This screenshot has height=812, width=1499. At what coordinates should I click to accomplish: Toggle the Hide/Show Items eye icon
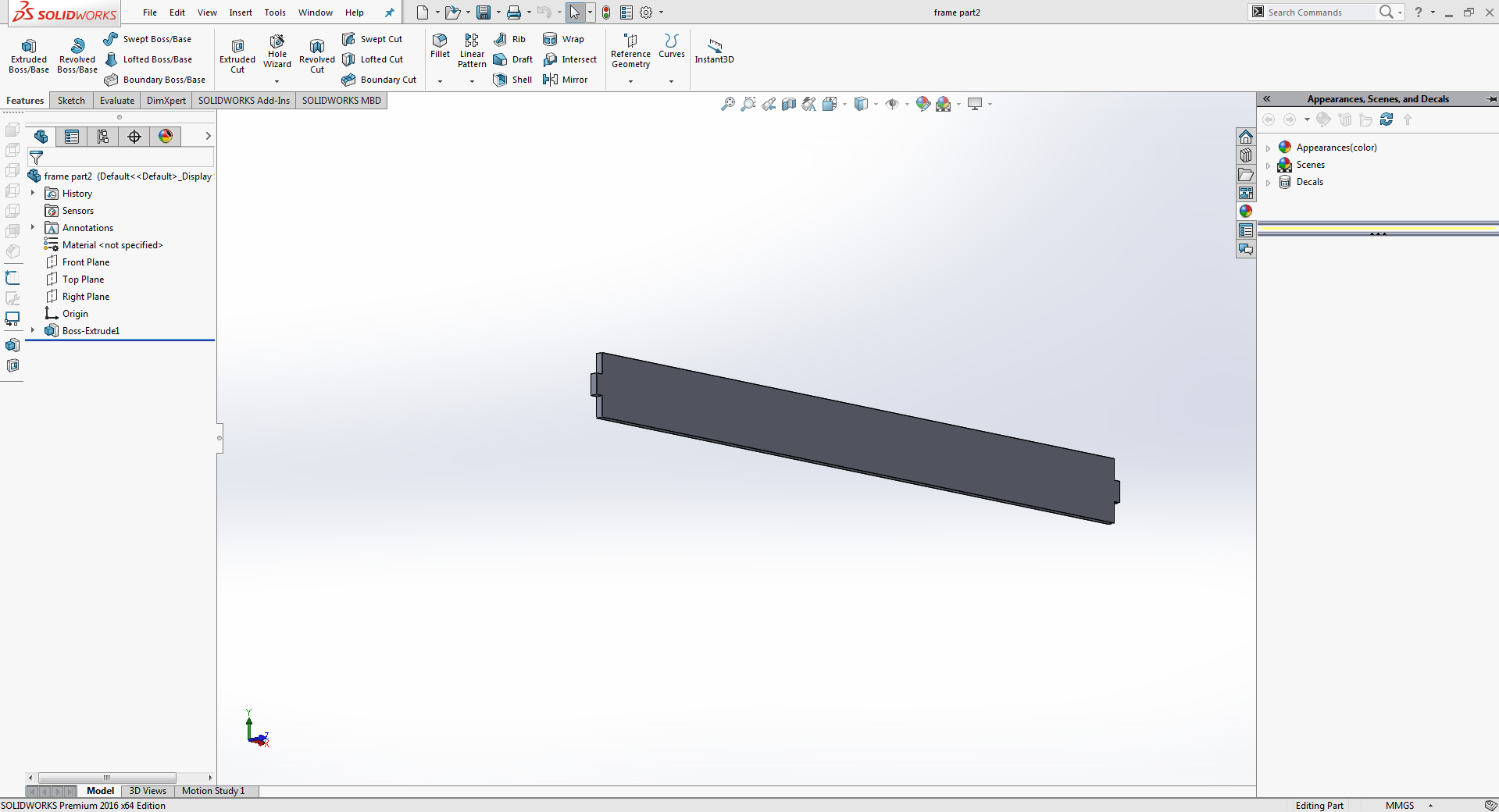coord(892,104)
